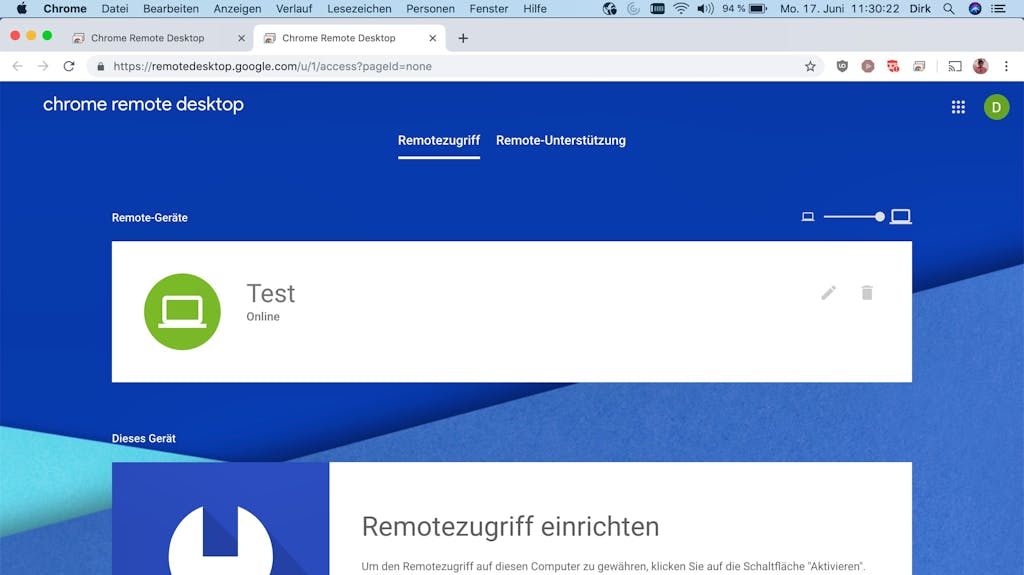Click the date and time Mo. 17. Juni

tap(839, 8)
